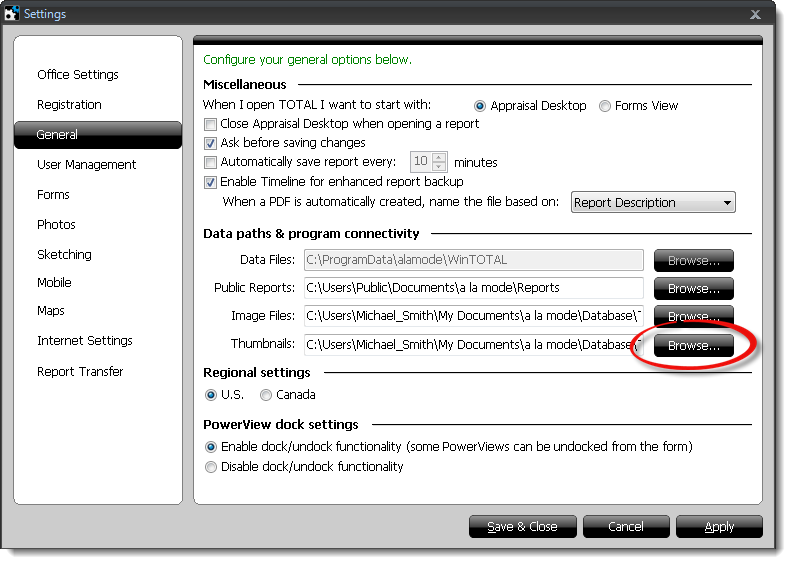Open the Maps settings section
Viewport: 791px width, 564px height.
coord(50,311)
